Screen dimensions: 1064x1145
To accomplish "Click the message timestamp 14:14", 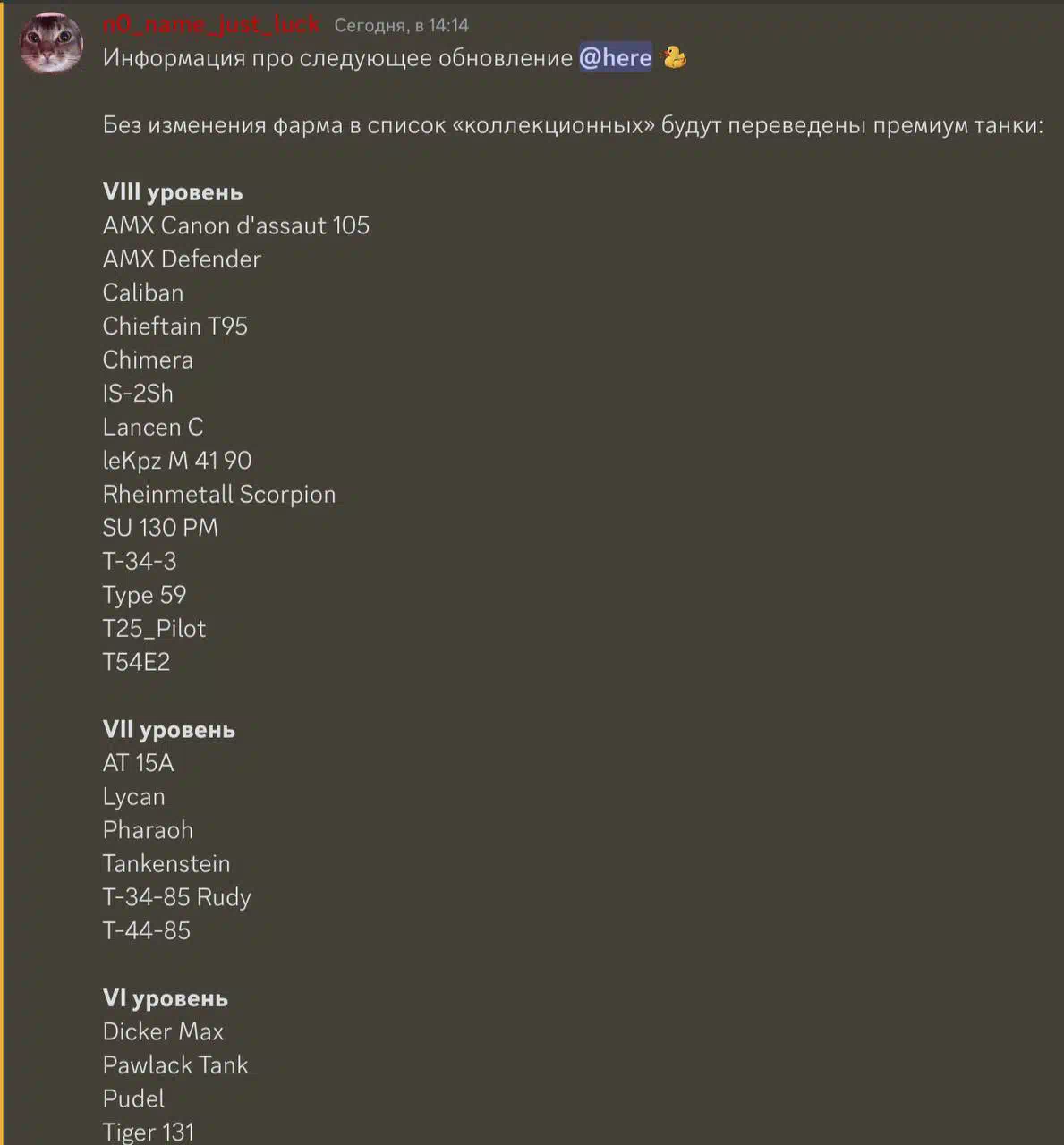I will pos(402,25).
